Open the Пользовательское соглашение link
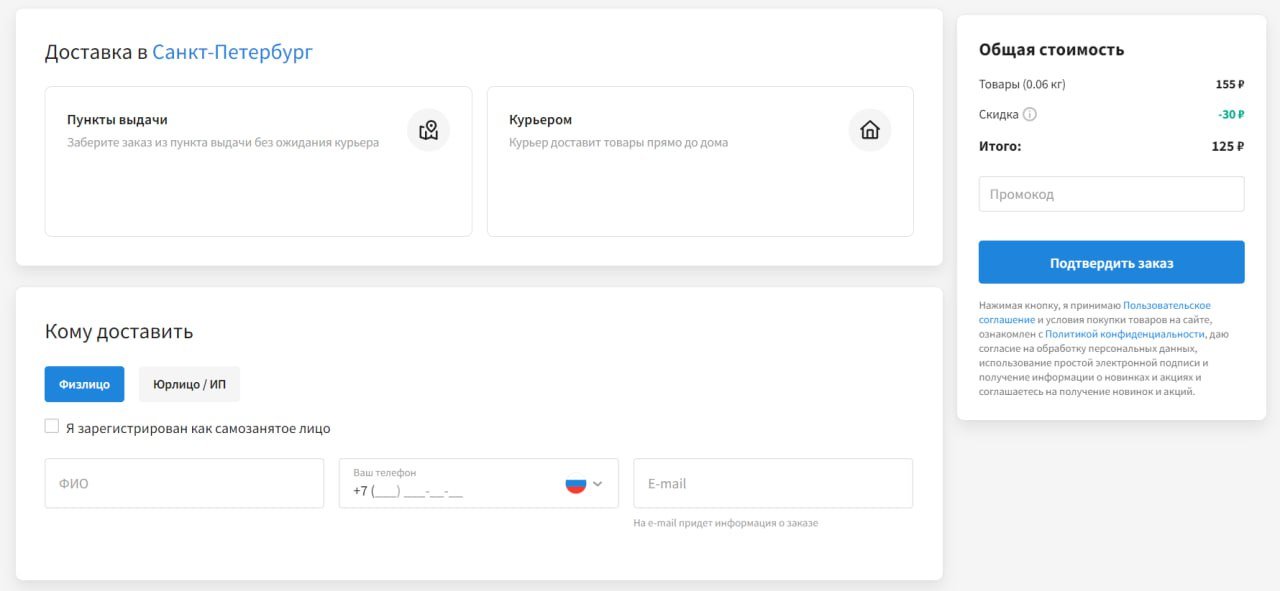The width and height of the screenshot is (1280, 591). [x=1166, y=305]
